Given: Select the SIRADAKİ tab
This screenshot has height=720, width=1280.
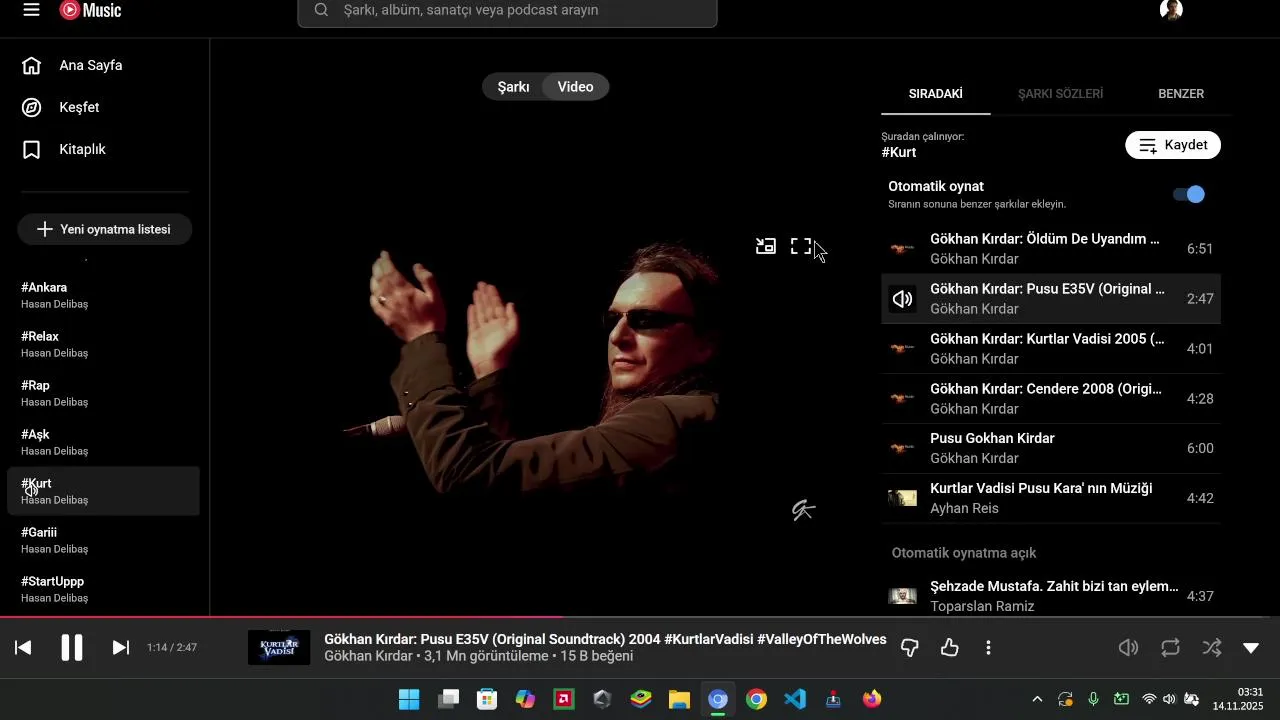Looking at the screenshot, I should (x=936, y=94).
